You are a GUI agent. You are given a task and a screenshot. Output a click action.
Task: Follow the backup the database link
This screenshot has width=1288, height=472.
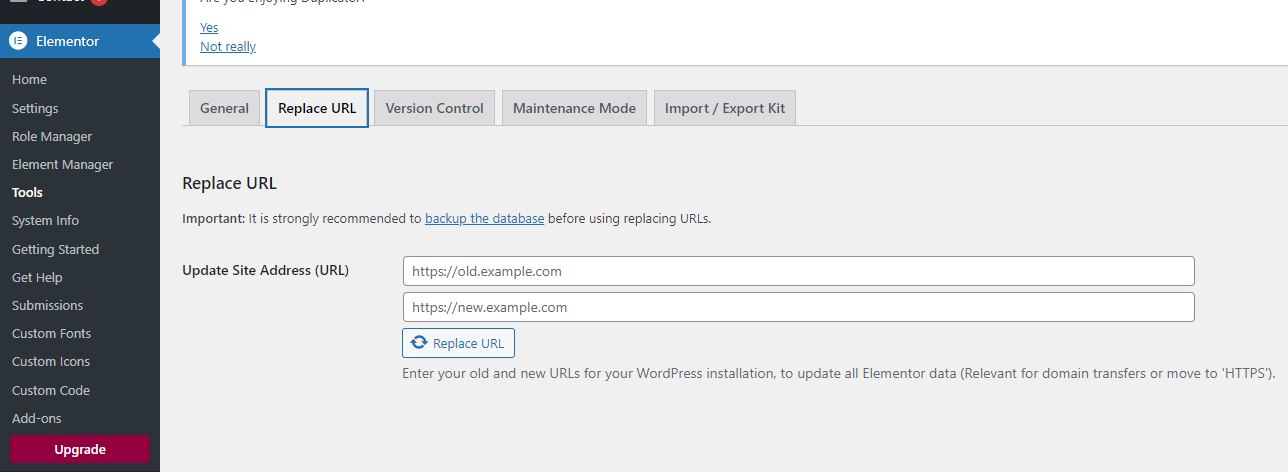click(x=484, y=218)
